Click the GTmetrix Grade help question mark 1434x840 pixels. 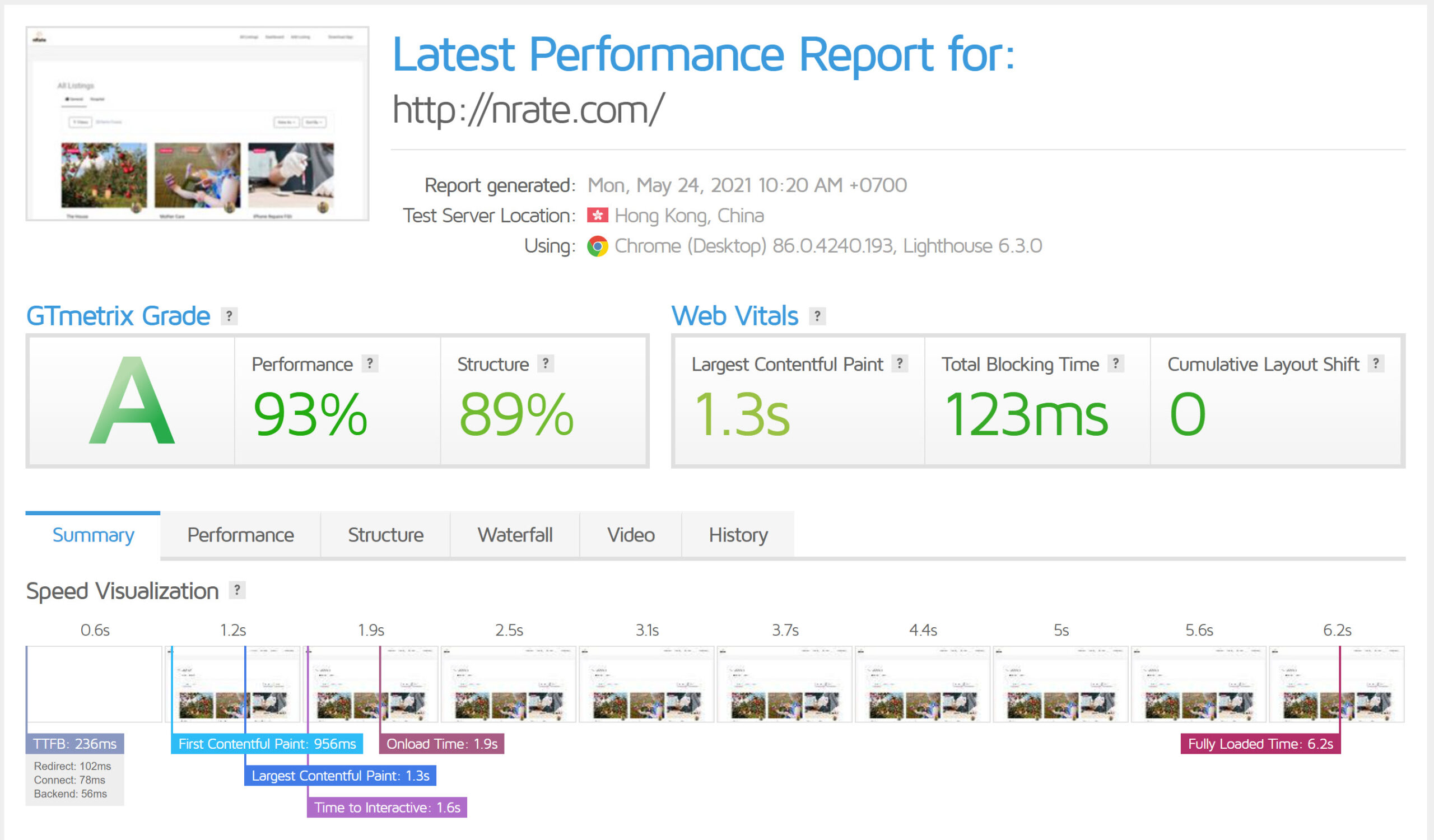tap(229, 316)
